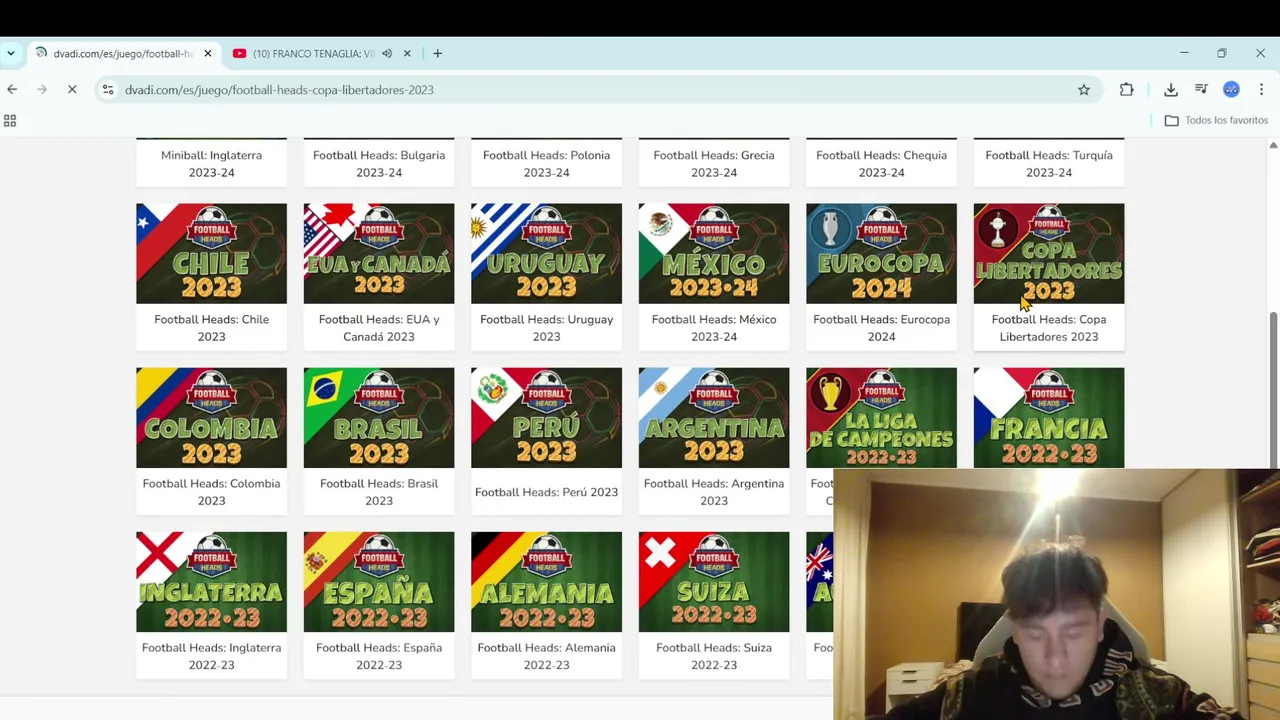Stop loading via the X icon
Screen dimensions: 1280x720
(72, 90)
